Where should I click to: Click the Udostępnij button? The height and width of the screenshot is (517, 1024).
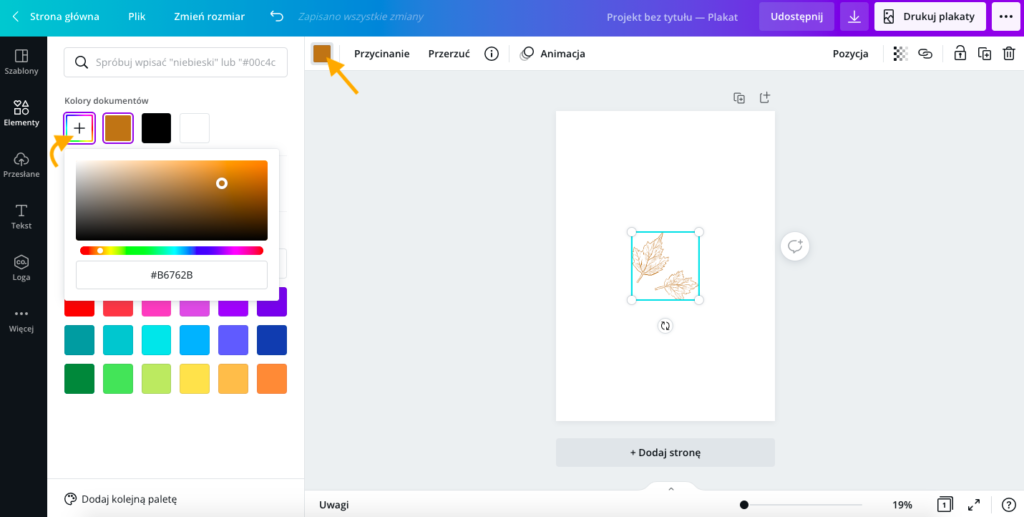tap(796, 17)
